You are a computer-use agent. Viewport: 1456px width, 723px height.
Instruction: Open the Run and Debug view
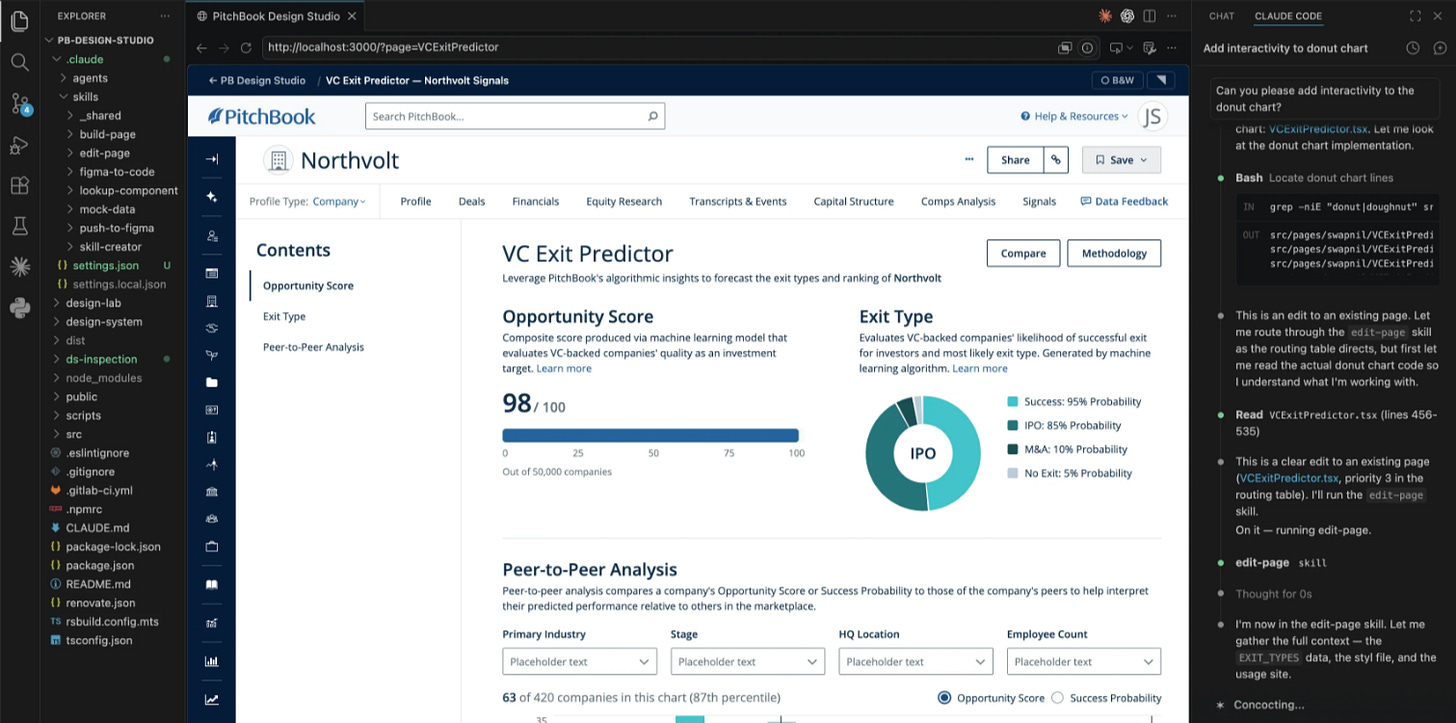[x=19, y=145]
